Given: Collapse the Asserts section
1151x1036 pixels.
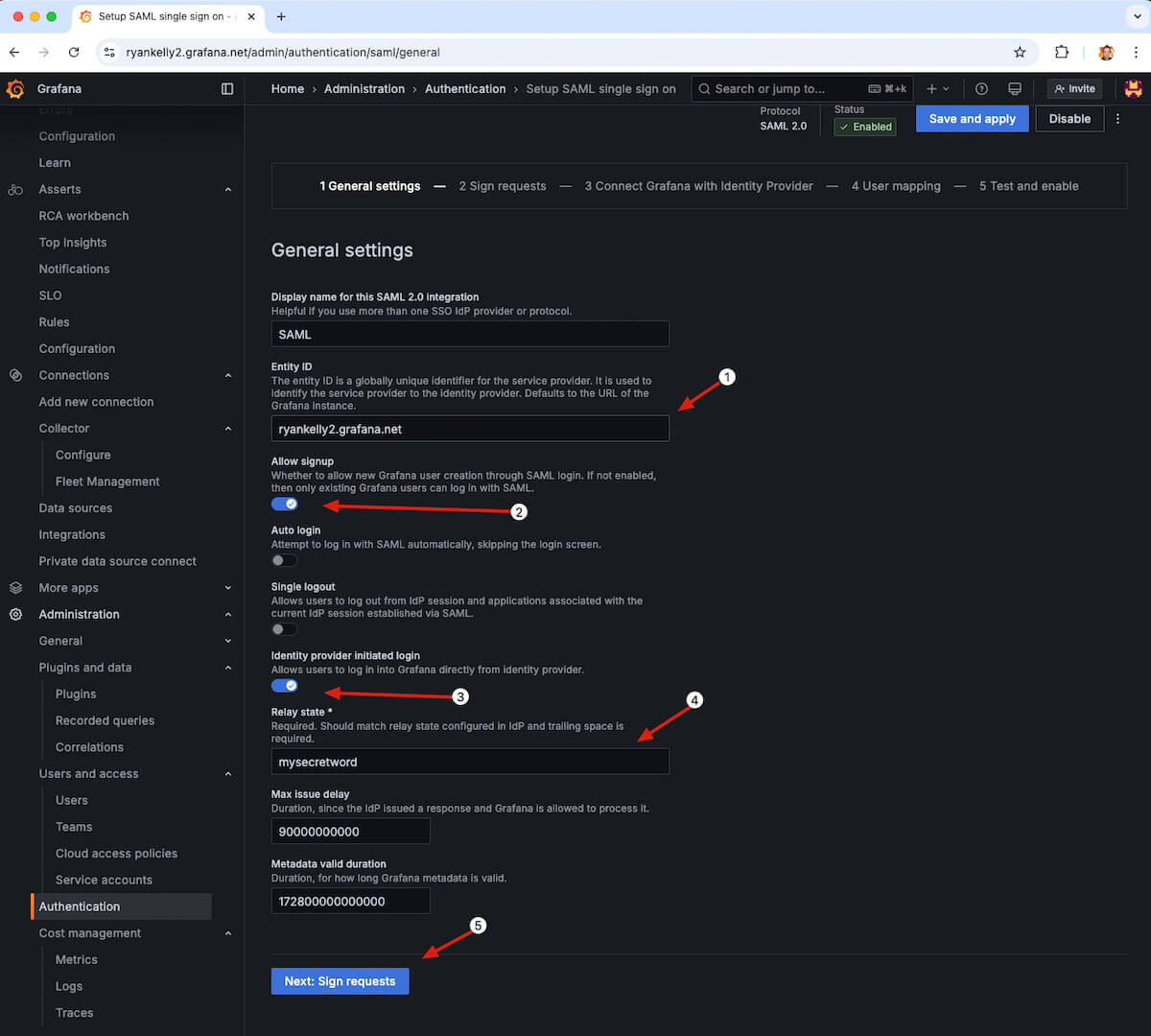Looking at the screenshot, I should pos(228,190).
